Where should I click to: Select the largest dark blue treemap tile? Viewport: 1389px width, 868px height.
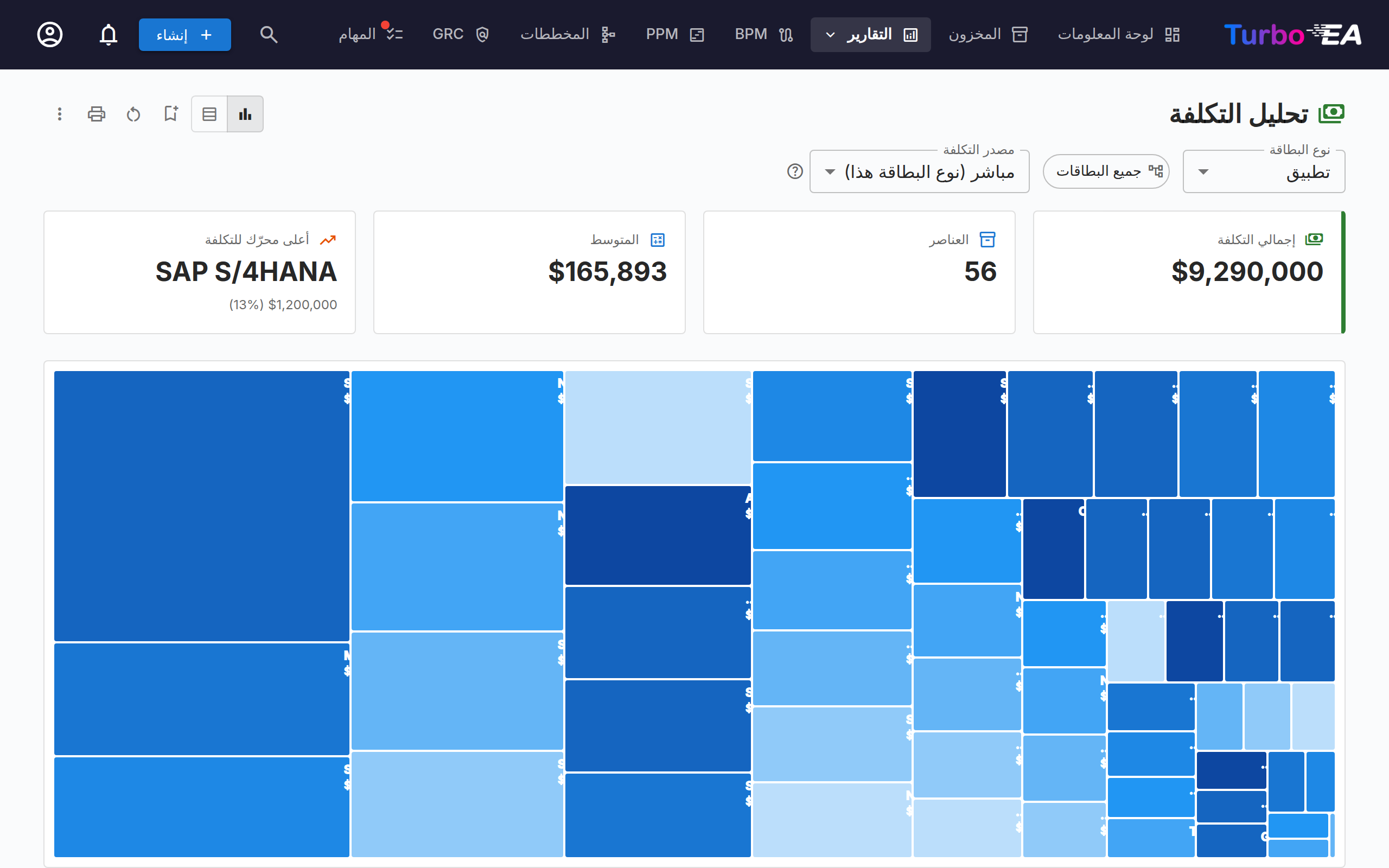coord(201,506)
